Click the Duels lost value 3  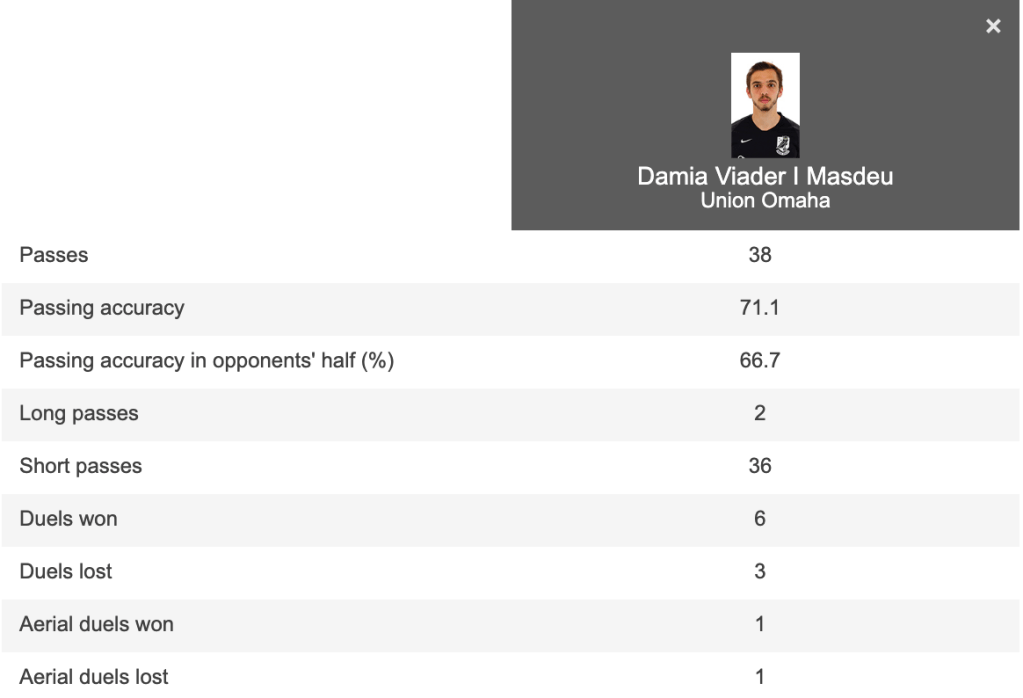tap(760, 572)
